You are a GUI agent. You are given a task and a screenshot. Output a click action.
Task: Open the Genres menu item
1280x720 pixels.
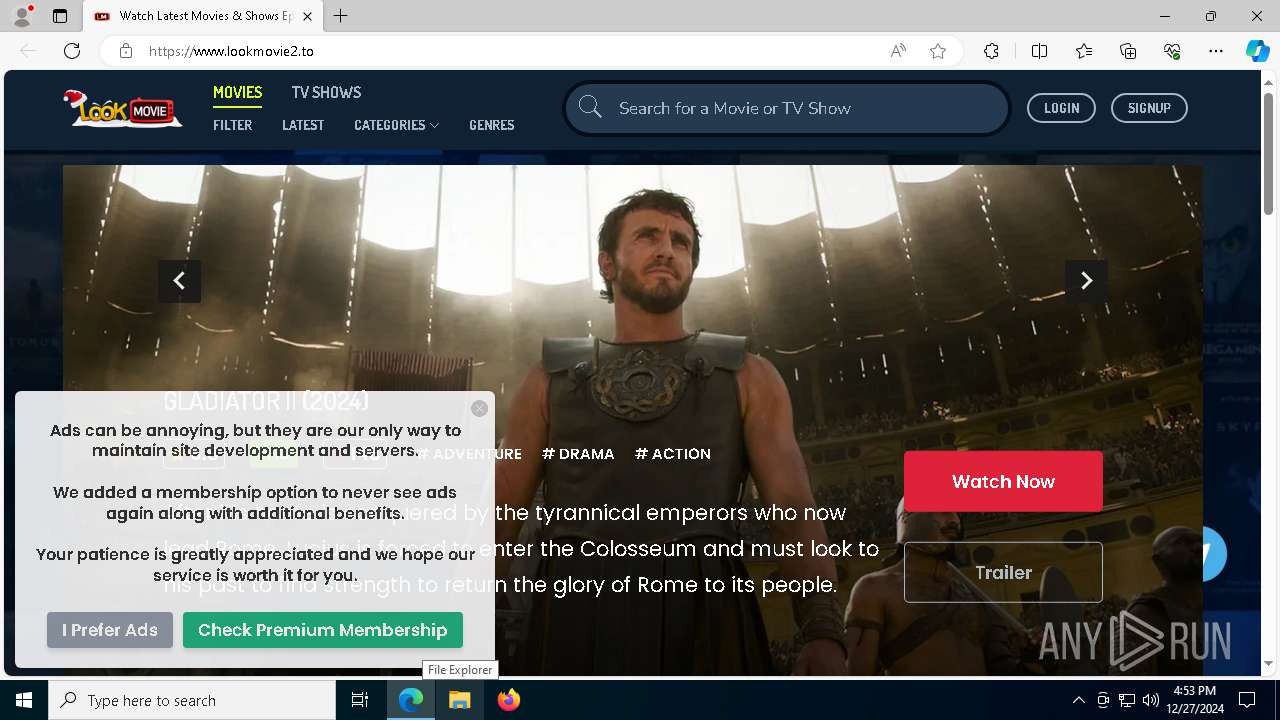point(492,125)
